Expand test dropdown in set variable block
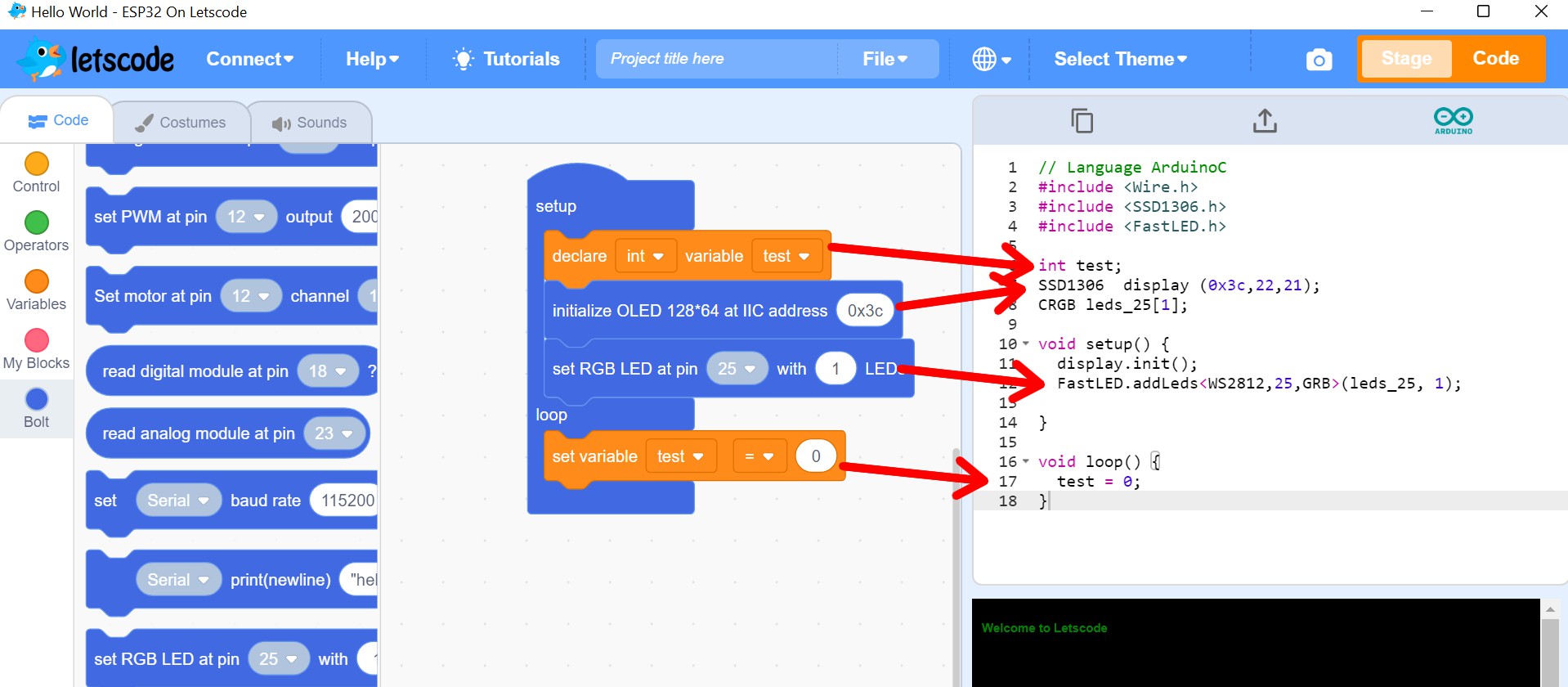The width and height of the screenshot is (1568, 687). pyautogui.click(x=681, y=456)
